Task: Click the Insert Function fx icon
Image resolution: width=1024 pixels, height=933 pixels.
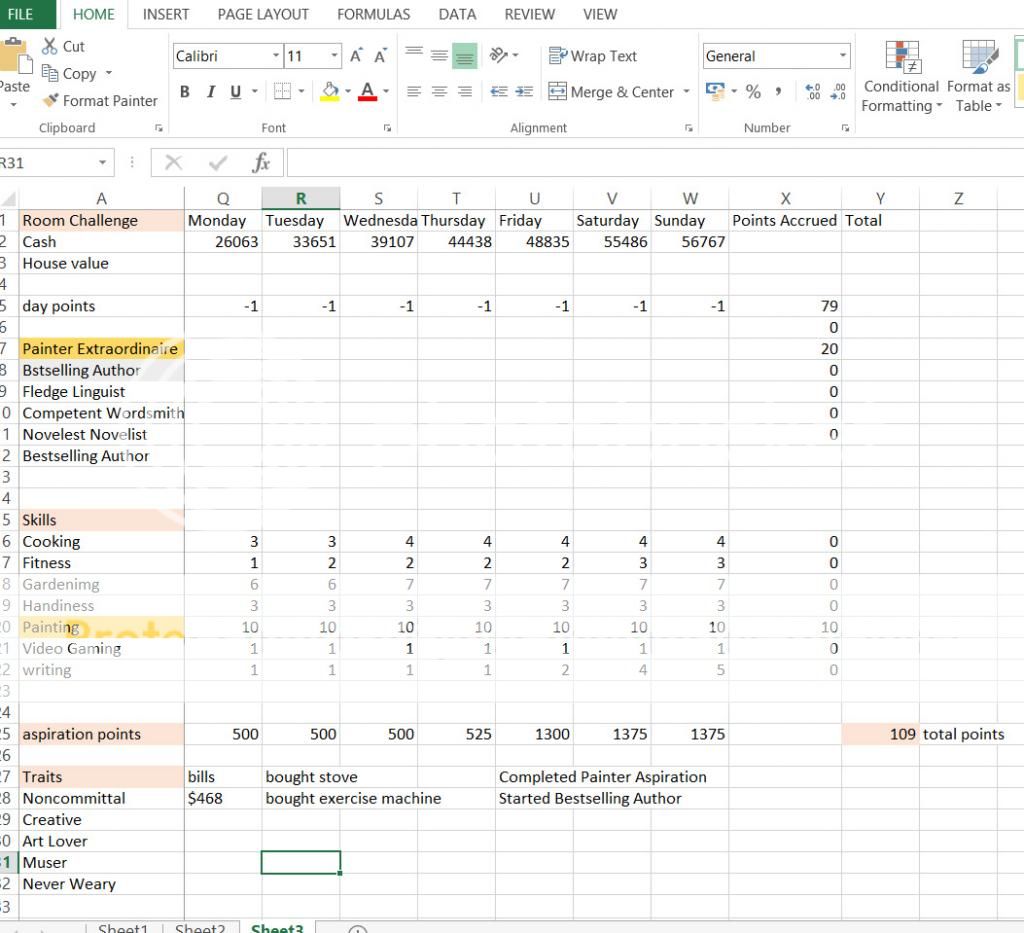Action: pyautogui.click(x=262, y=163)
